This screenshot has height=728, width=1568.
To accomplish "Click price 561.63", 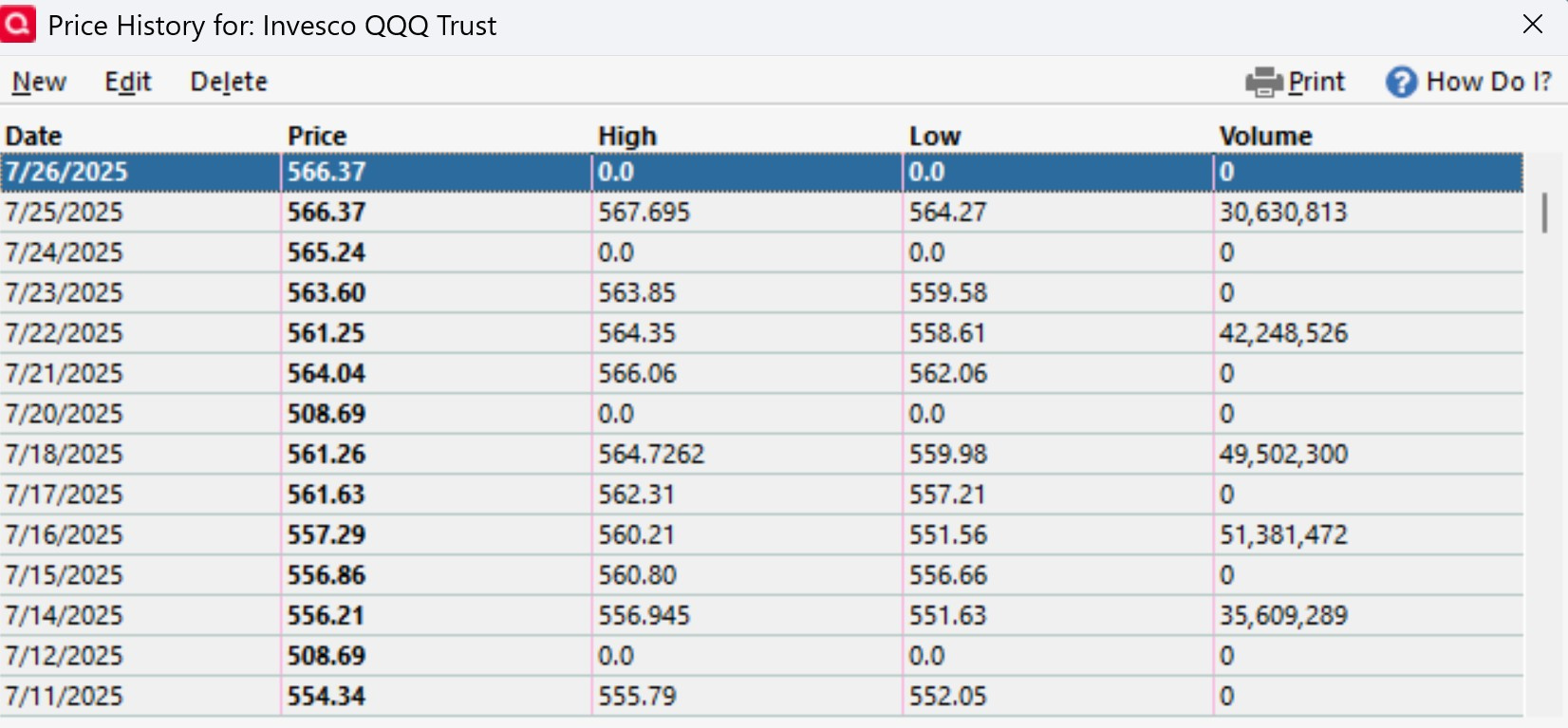I will pyautogui.click(x=327, y=495).
